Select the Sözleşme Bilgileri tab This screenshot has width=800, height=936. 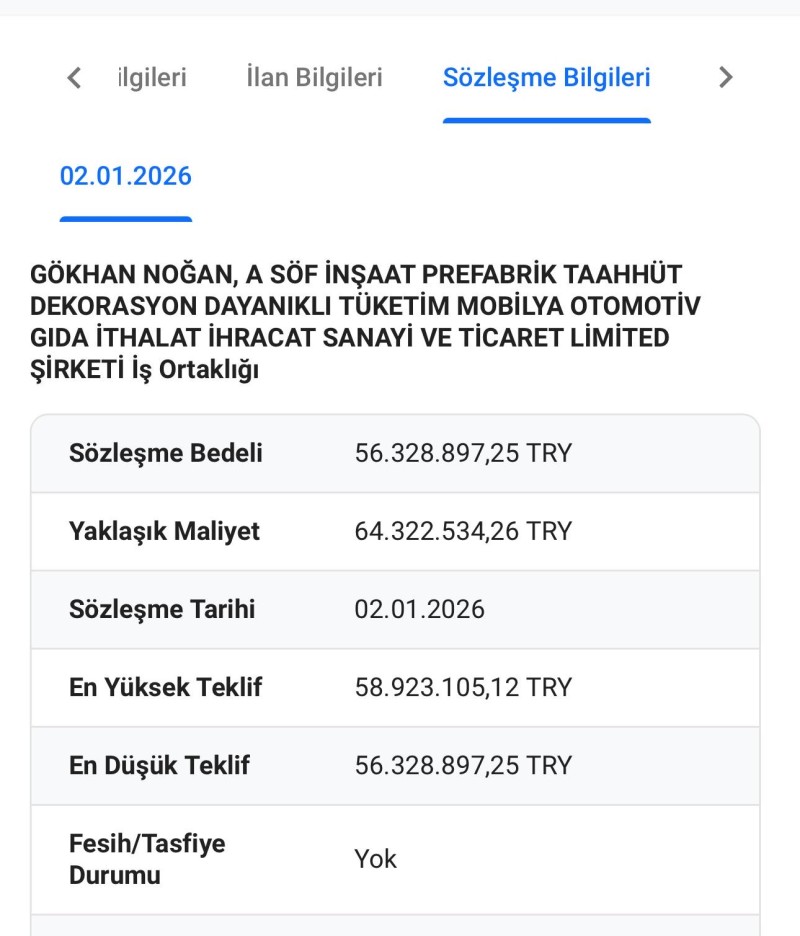(x=546, y=78)
